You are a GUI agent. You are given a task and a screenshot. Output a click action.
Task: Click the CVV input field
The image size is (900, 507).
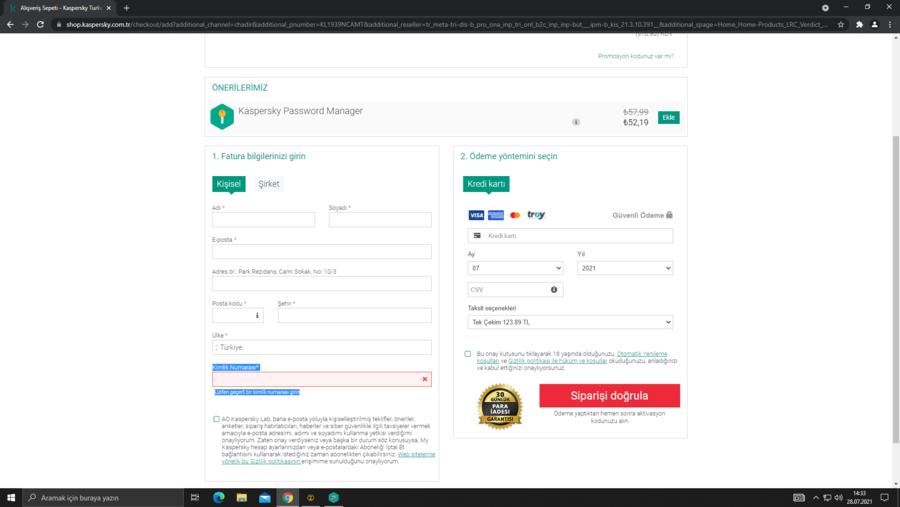[x=515, y=289]
